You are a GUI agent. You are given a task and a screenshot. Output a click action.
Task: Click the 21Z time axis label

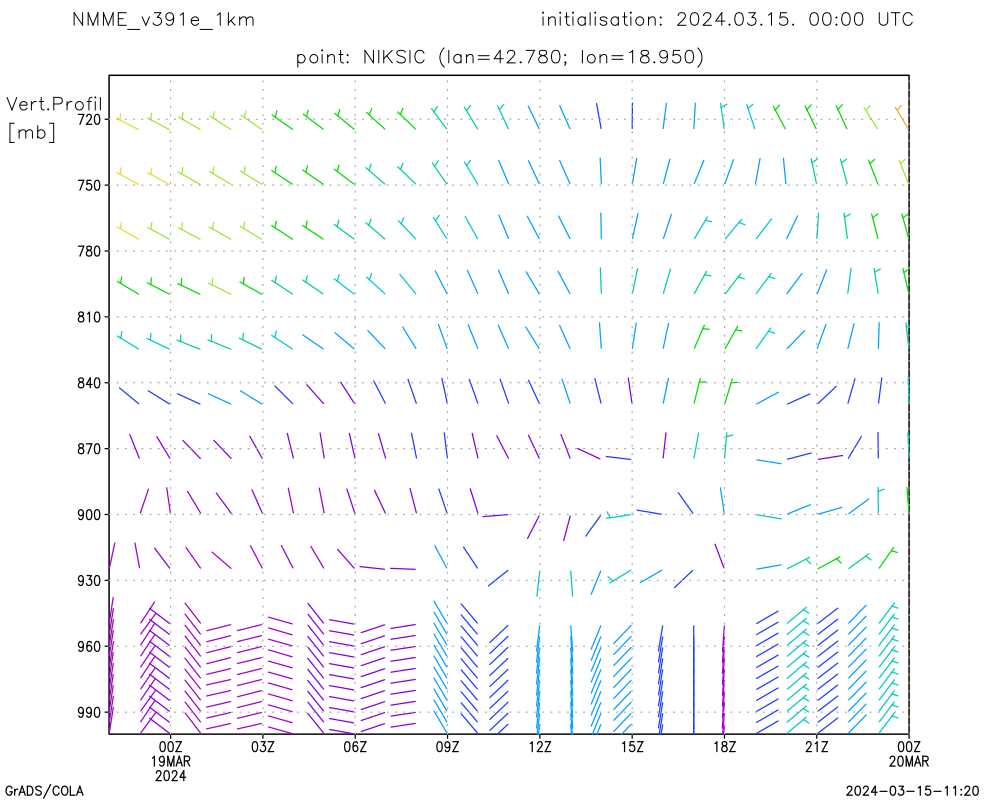(x=816, y=747)
